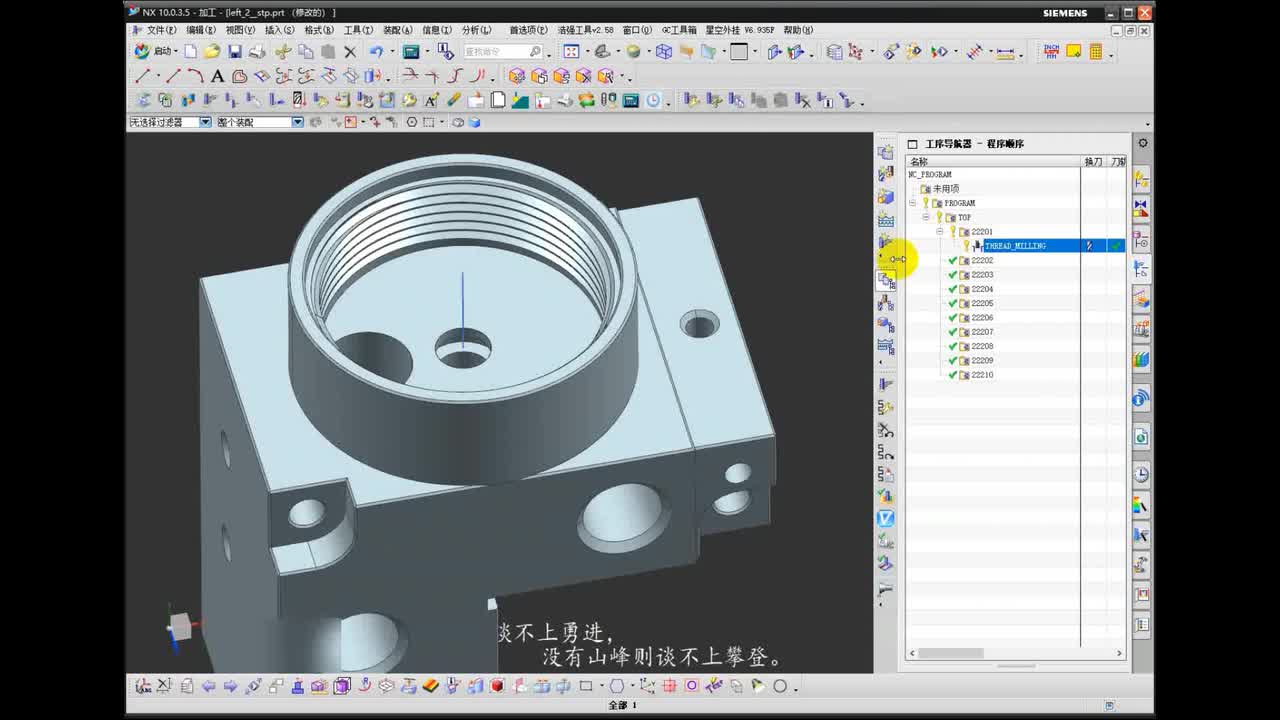Select the 22205 program group
This screenshot has width=1280, height=720.
tap(982, 303)
